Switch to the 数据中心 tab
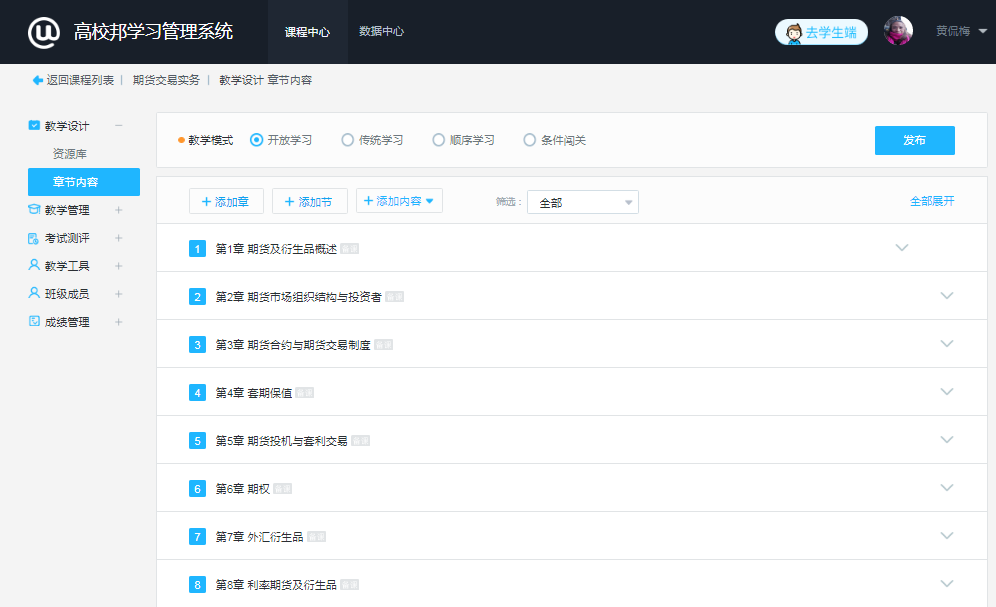This screenshot has width=996, height=607. pos(381,32)
